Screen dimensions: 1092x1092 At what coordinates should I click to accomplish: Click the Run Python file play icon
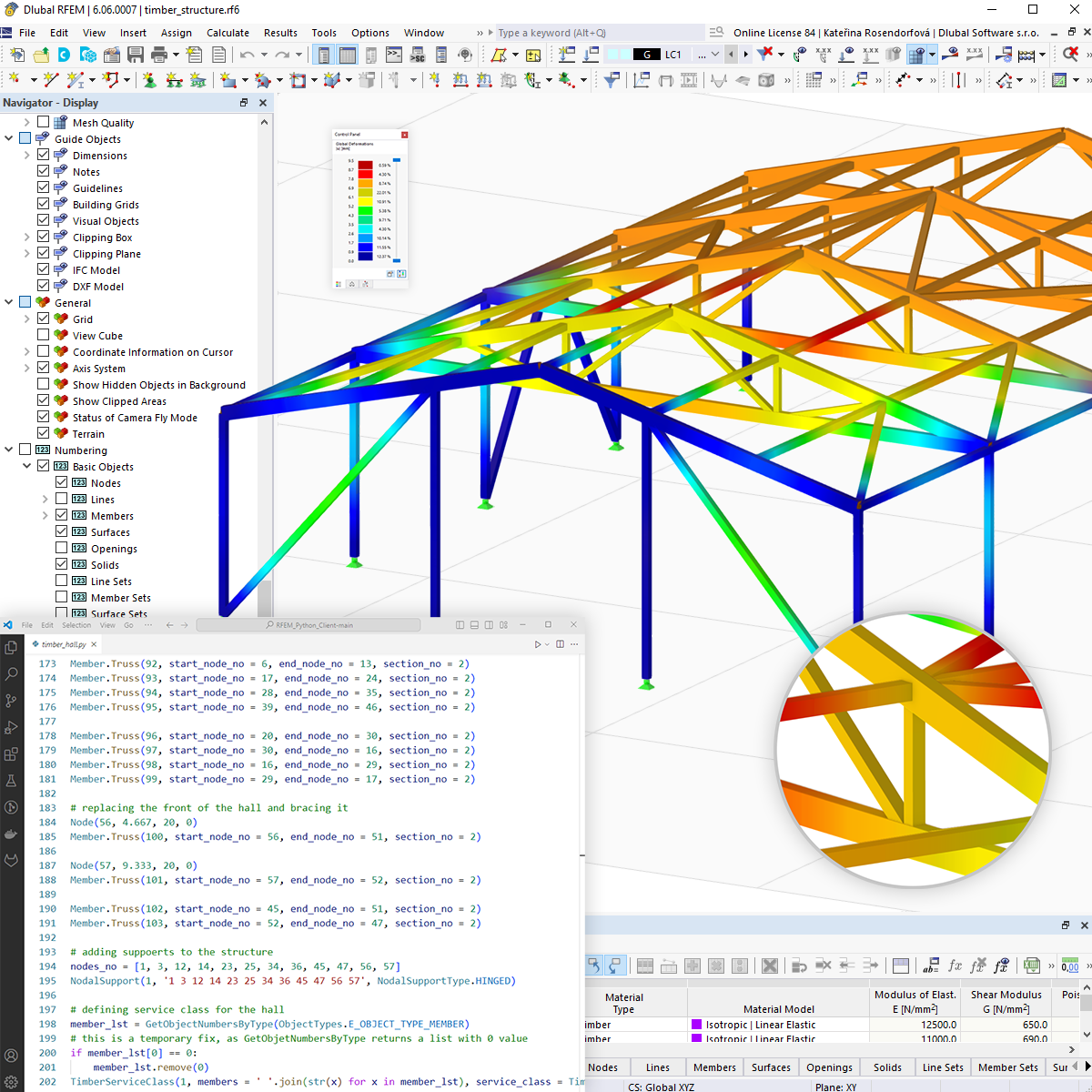point(538,644)
